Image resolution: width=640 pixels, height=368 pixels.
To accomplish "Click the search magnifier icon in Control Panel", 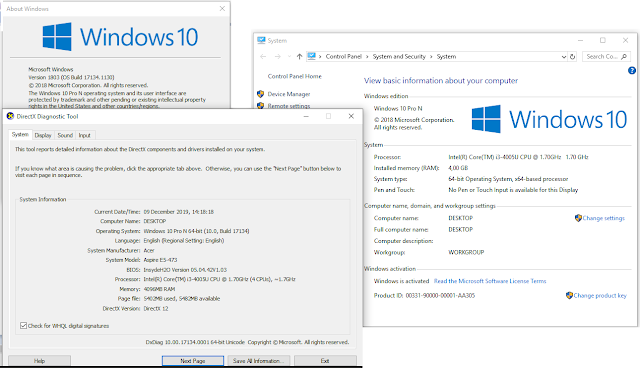I will point(624,57).
